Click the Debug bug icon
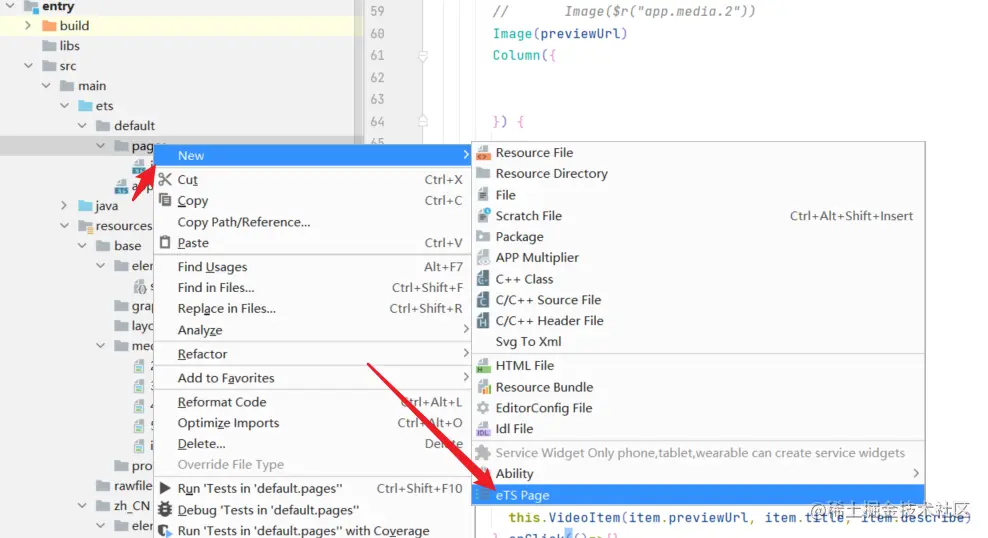Image resolution: width=988 pixels, height=538 pixels. pyautogui.click(x=165, y=509)
